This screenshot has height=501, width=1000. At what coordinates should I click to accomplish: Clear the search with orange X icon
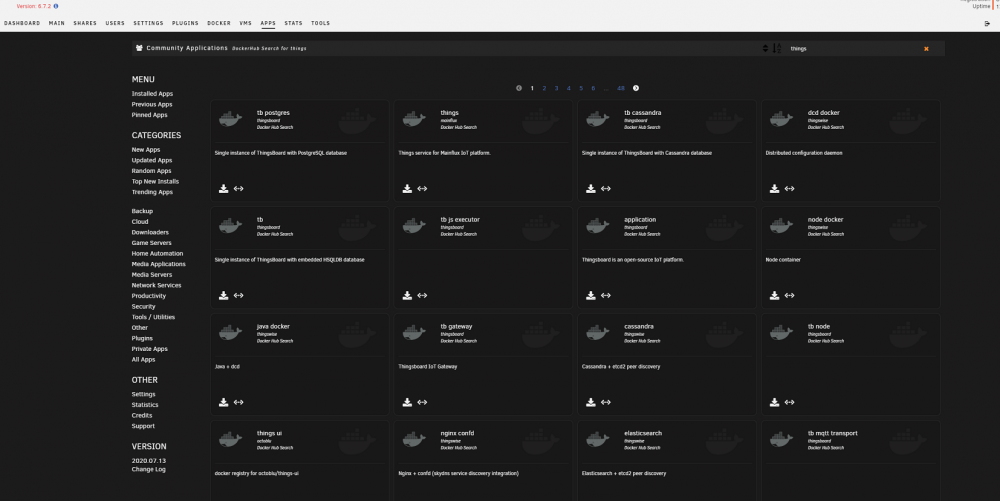tap(926, 49)
